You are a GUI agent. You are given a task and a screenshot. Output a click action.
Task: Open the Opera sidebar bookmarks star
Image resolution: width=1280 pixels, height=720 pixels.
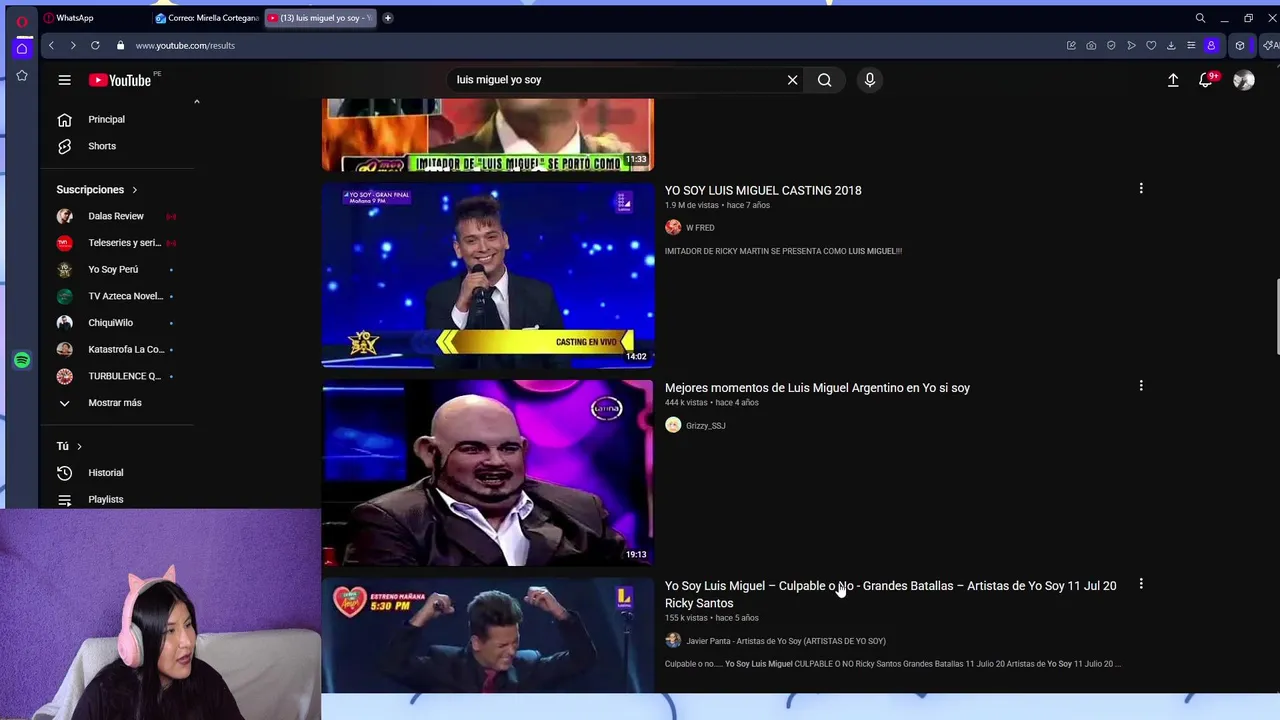click(21, 75)
